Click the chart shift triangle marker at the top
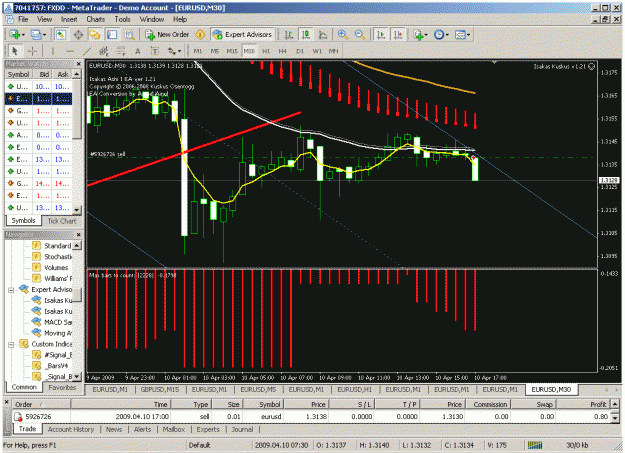625x453 pixels. tap(494, 63)
